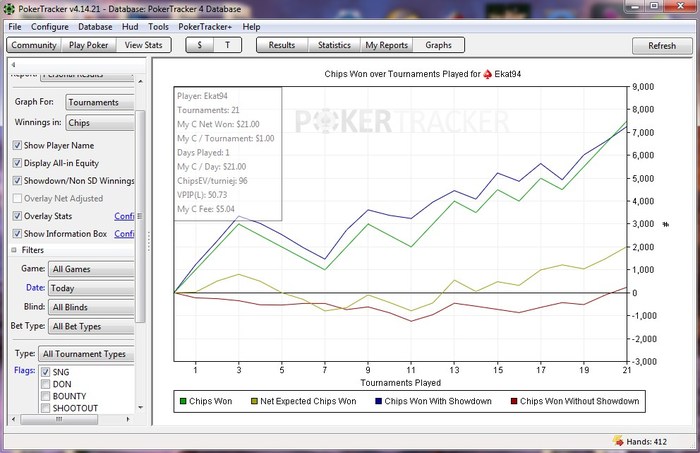
Task: Open the Statistics tab
Action: point(334,45)
